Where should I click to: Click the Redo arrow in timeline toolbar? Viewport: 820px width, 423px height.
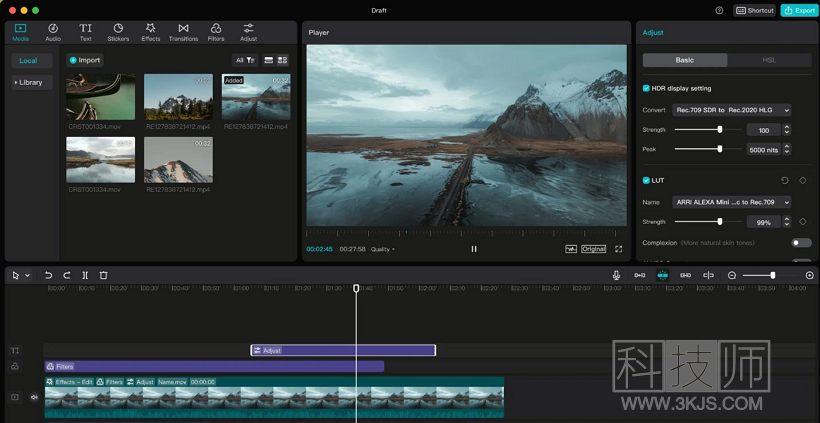(66, 275)
